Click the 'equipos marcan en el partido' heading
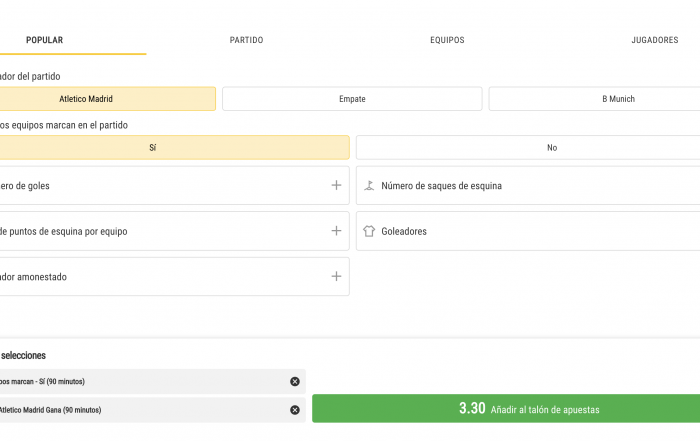The image size is (700, 441). click(64, 125)
